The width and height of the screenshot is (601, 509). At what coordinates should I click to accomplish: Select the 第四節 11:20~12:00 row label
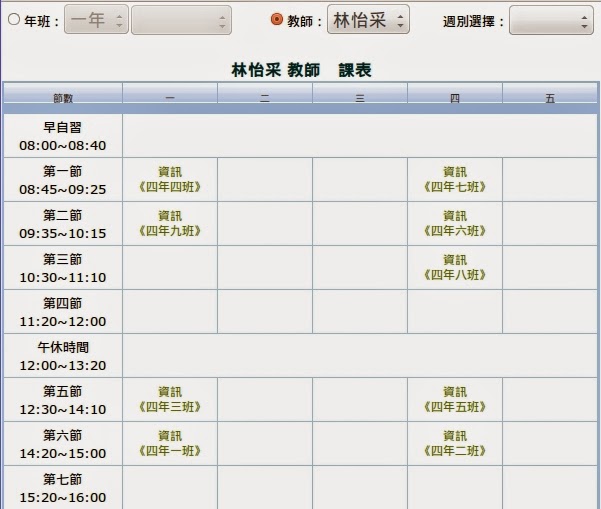click(x=63, y=312)
